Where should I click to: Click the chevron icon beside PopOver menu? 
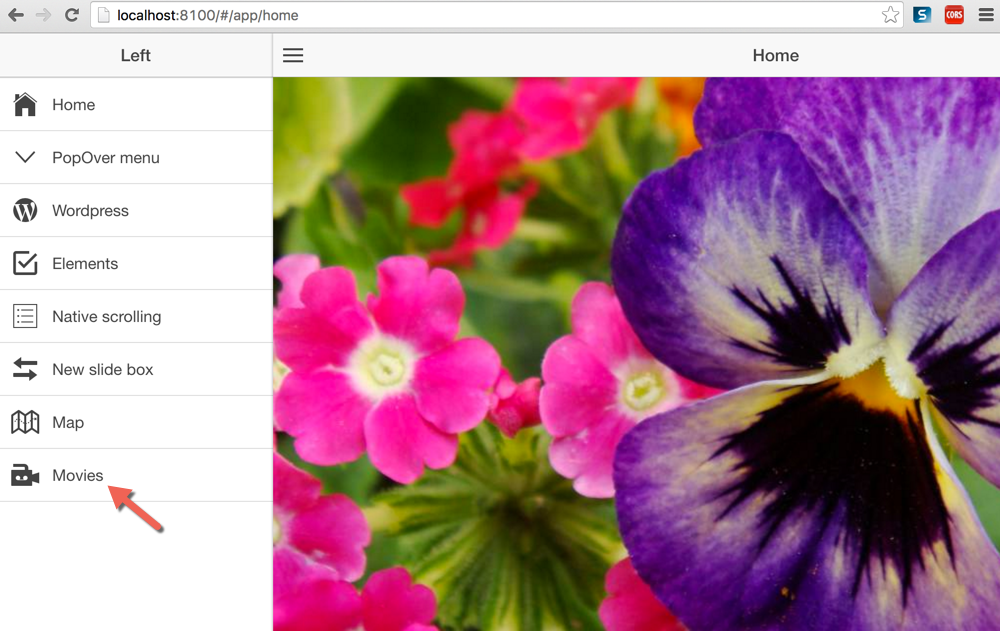pos(25,157)
